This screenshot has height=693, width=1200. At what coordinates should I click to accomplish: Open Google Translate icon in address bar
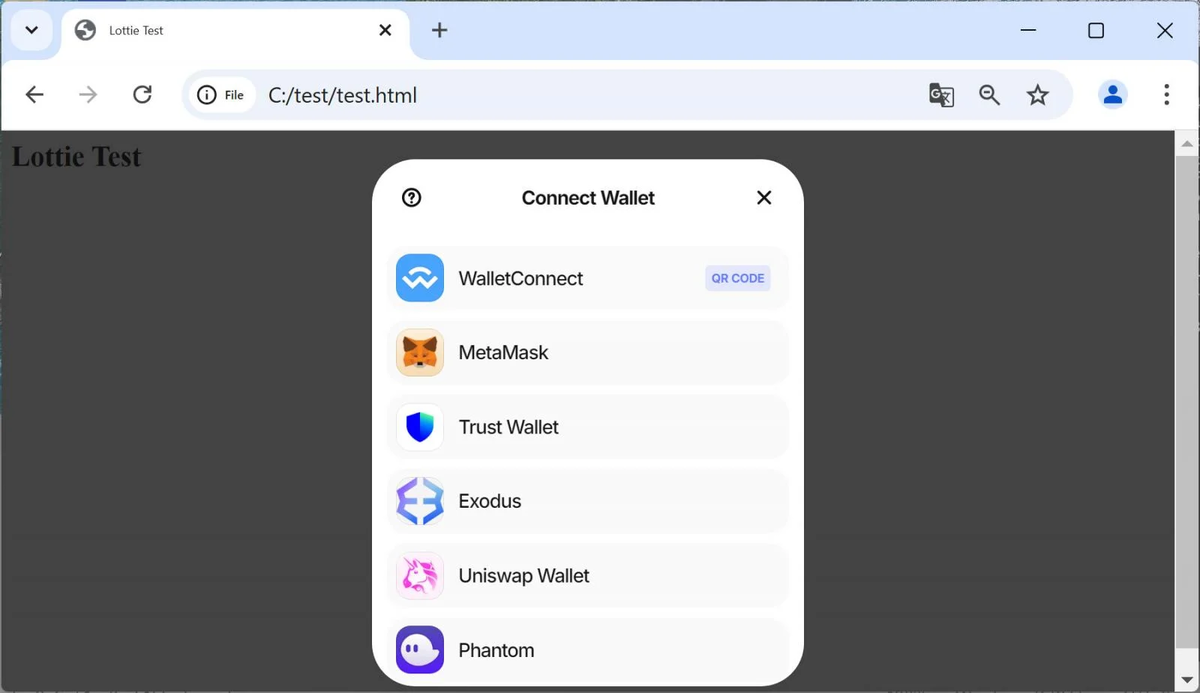[941, 95]
